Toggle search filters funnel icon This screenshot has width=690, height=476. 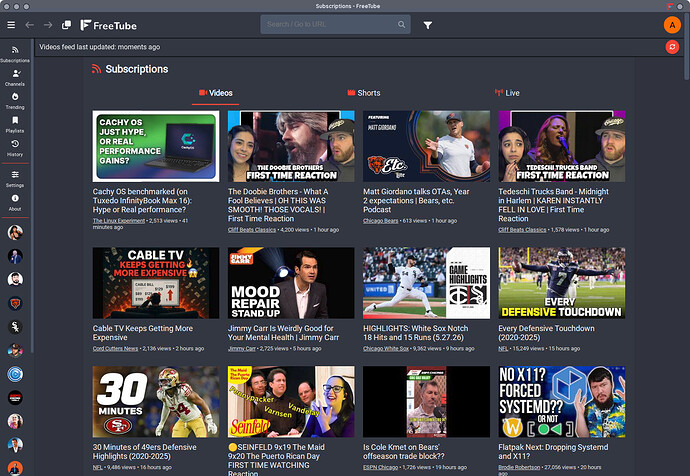point(427,25)
